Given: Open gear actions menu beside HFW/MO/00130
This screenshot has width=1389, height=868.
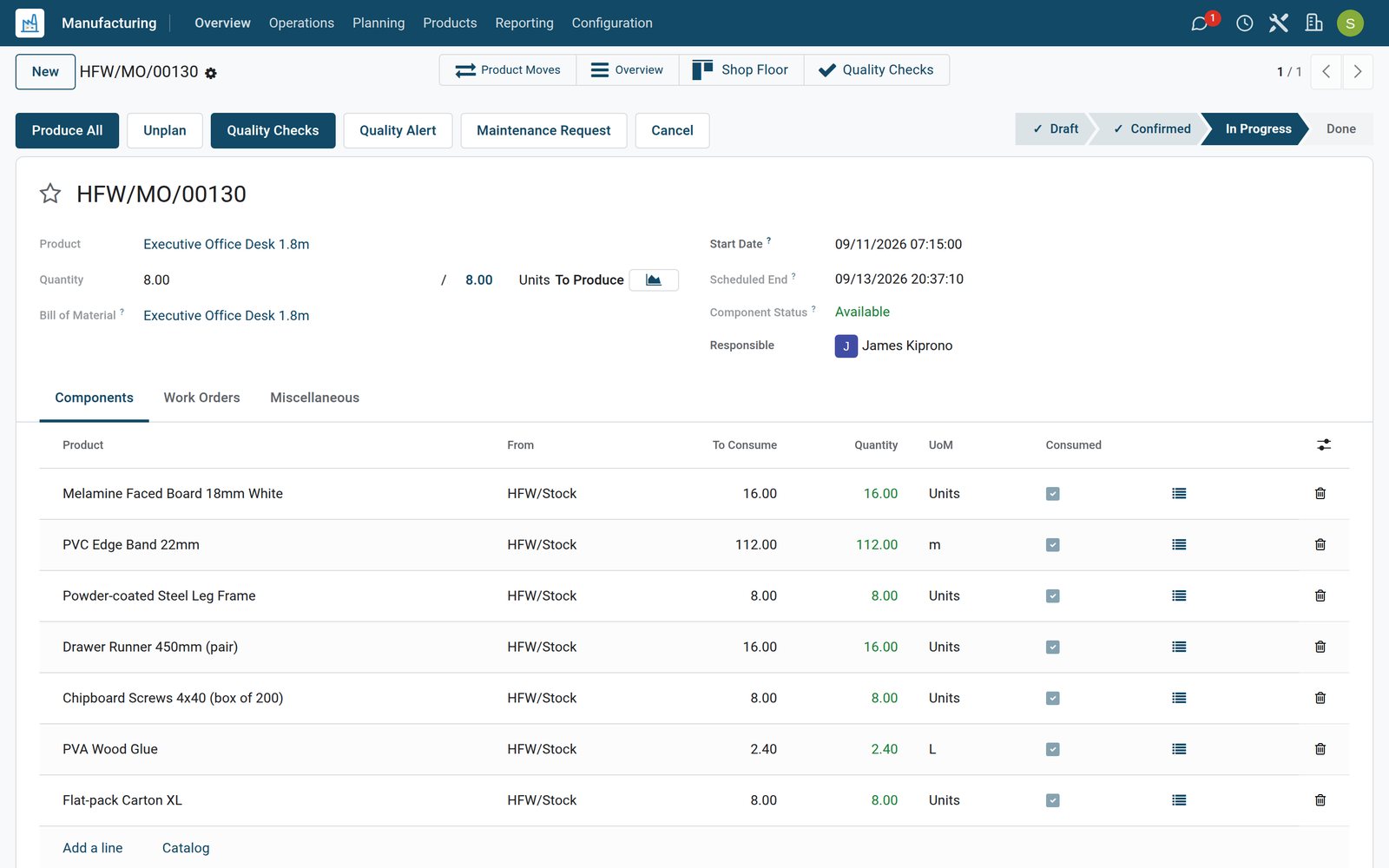Looking at the screenshot, I should coord(211,73).
